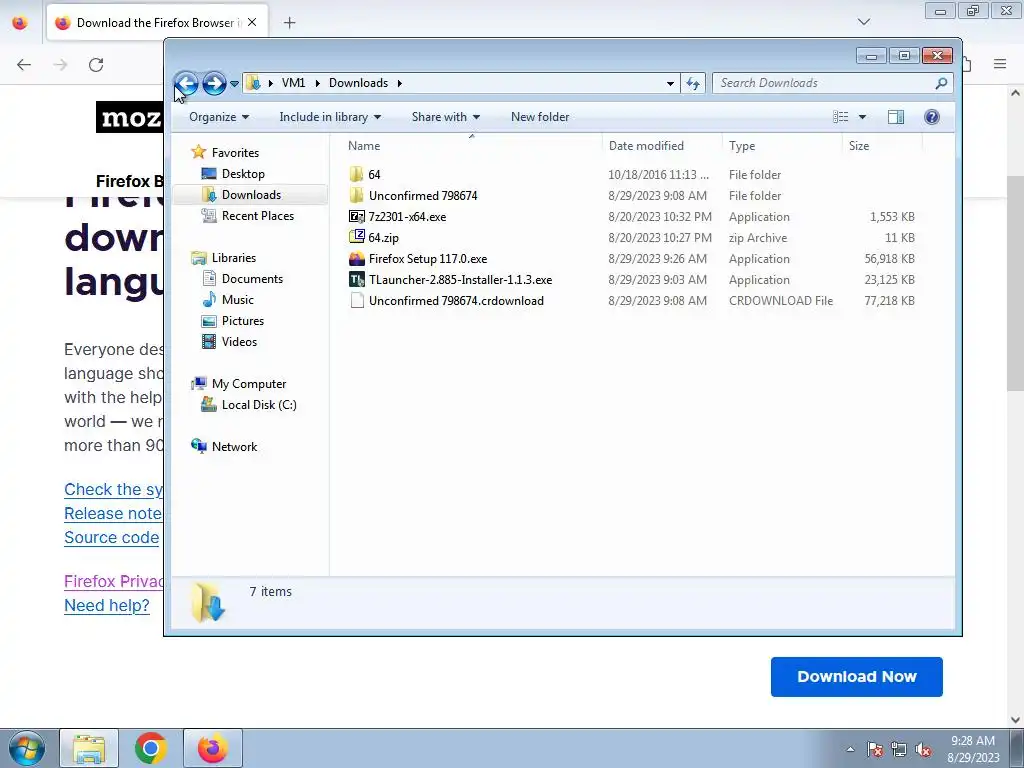Open Firefox application menu hamburger
The width and height of the screenshot is (1024, 768).
tap(1000, 64)
